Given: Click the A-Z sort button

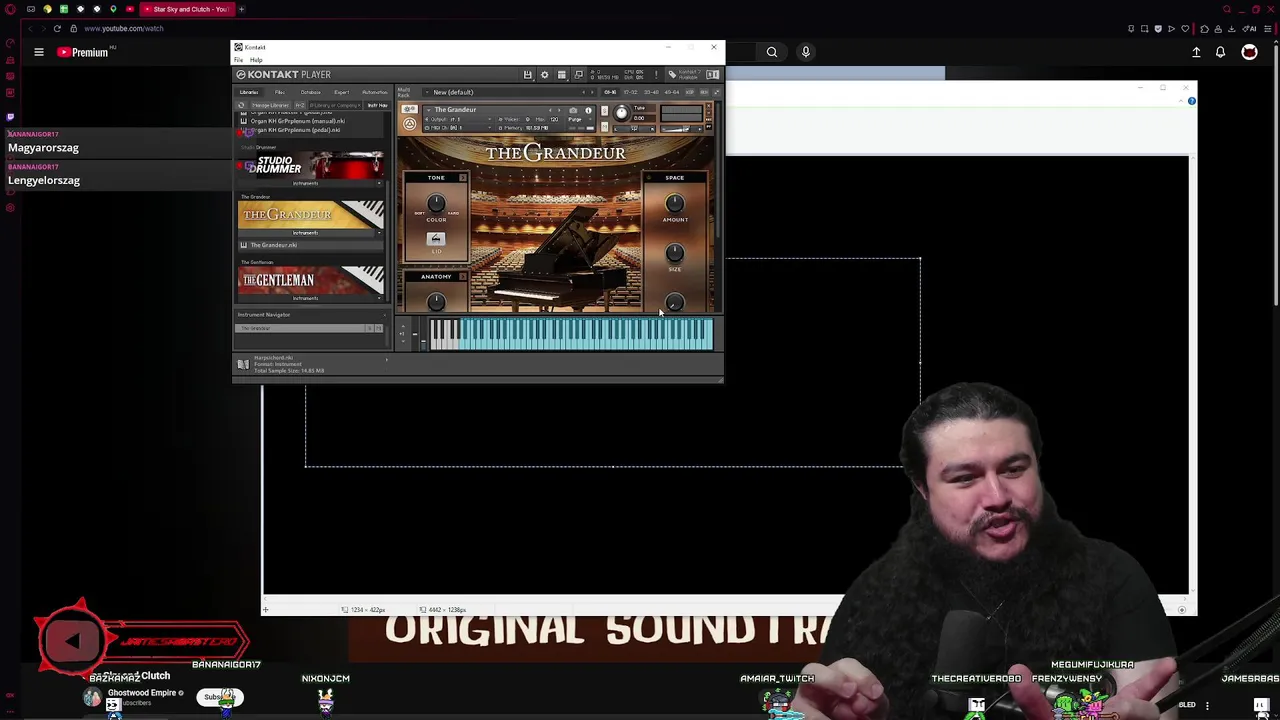Looking at the screenshot, I should (300, 105).
